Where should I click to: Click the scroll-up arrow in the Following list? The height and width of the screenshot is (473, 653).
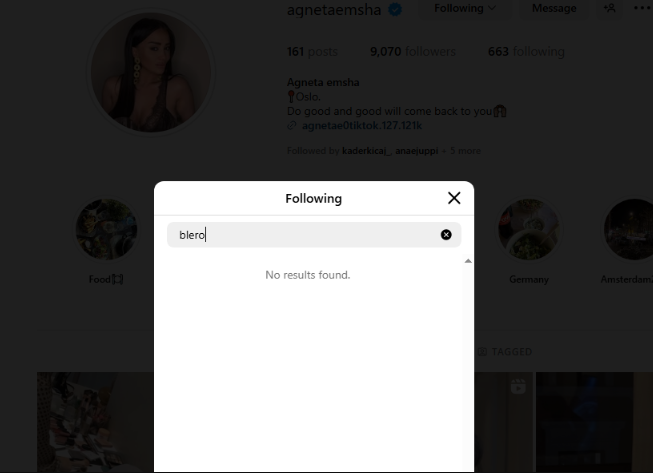468,261
